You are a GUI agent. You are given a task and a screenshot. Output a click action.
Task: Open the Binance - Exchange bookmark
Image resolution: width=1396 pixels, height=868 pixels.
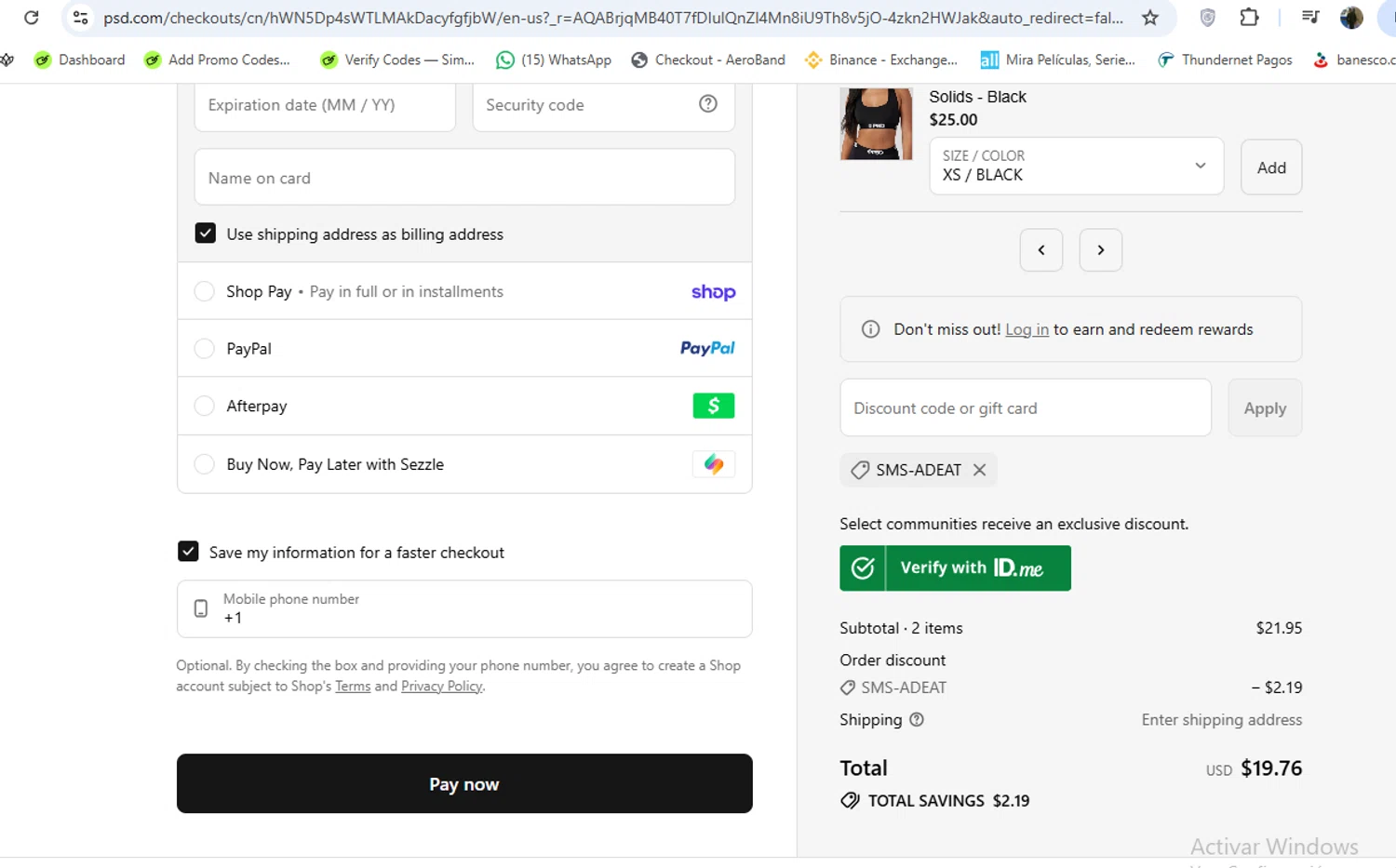(881, 60)
